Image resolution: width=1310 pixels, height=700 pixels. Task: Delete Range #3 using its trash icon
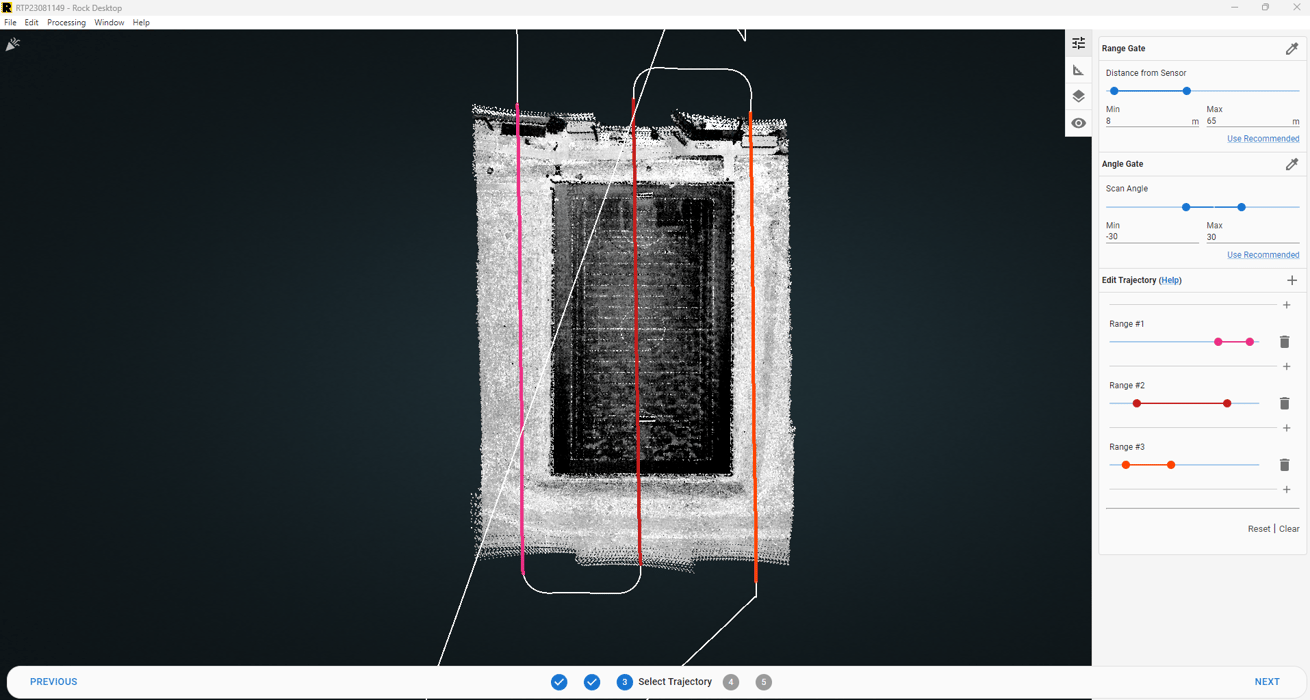[x=1285, y=464]
